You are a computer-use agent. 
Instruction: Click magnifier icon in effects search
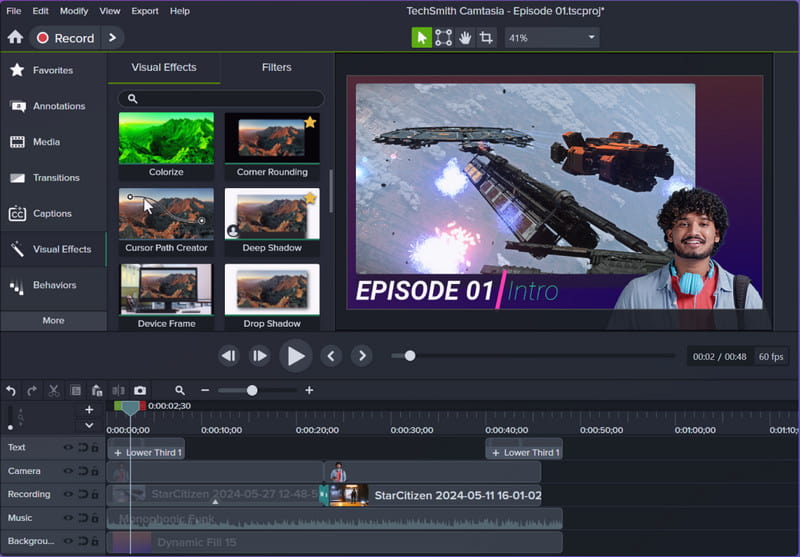(133, 98)
